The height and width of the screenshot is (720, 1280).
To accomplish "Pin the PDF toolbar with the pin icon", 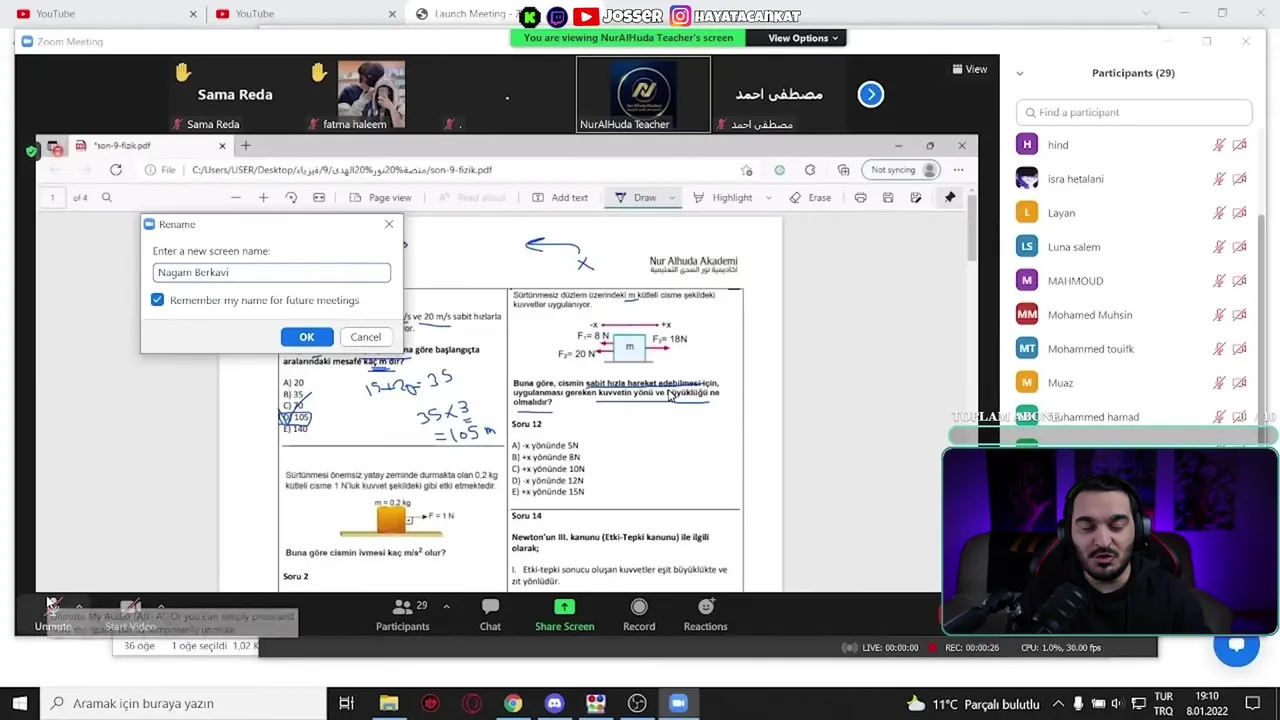I will (950, 198).
